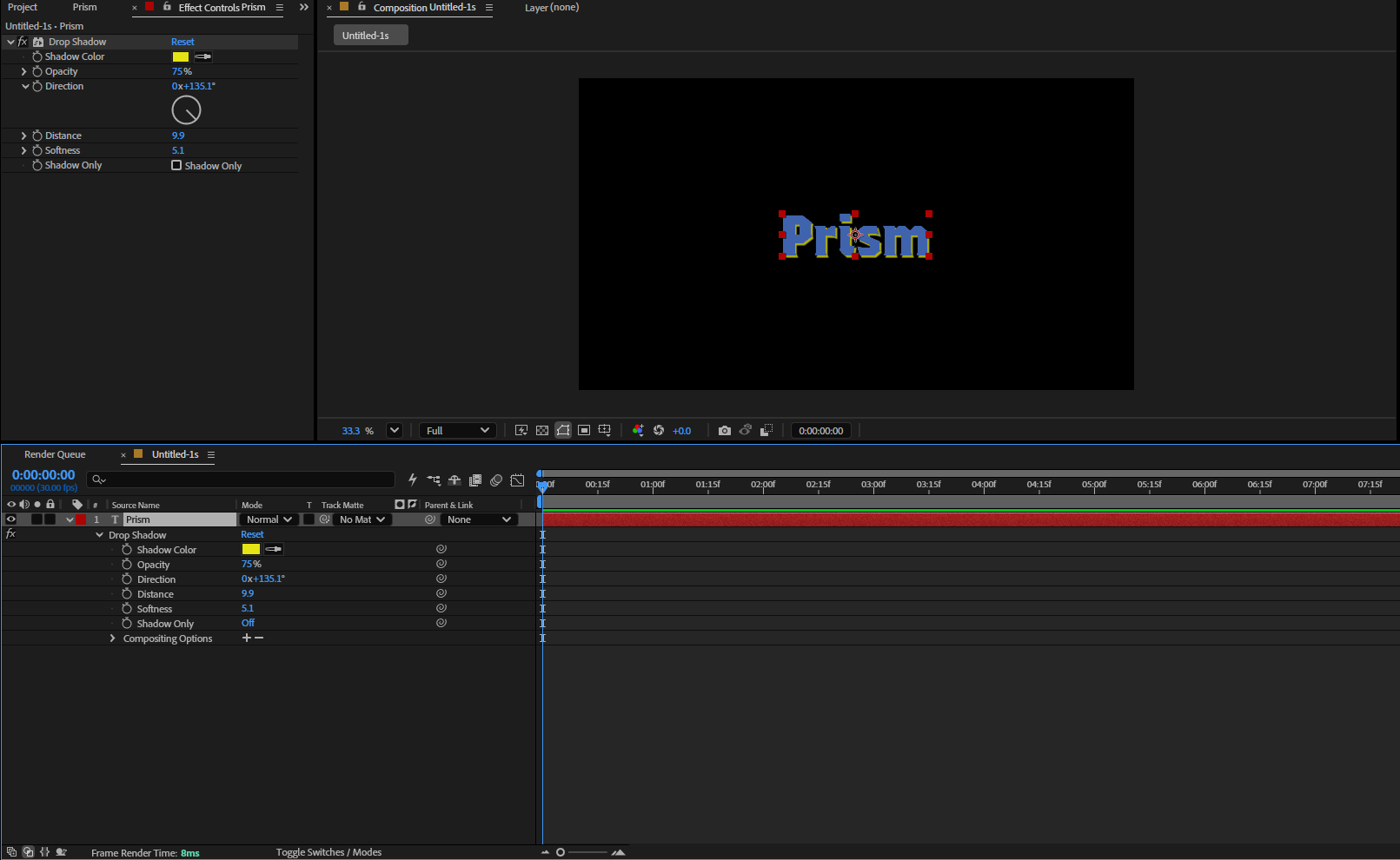Enable Frame Blending icon in timeline
This screenshot has width=1400, height=860.
[x=475, y=480]
